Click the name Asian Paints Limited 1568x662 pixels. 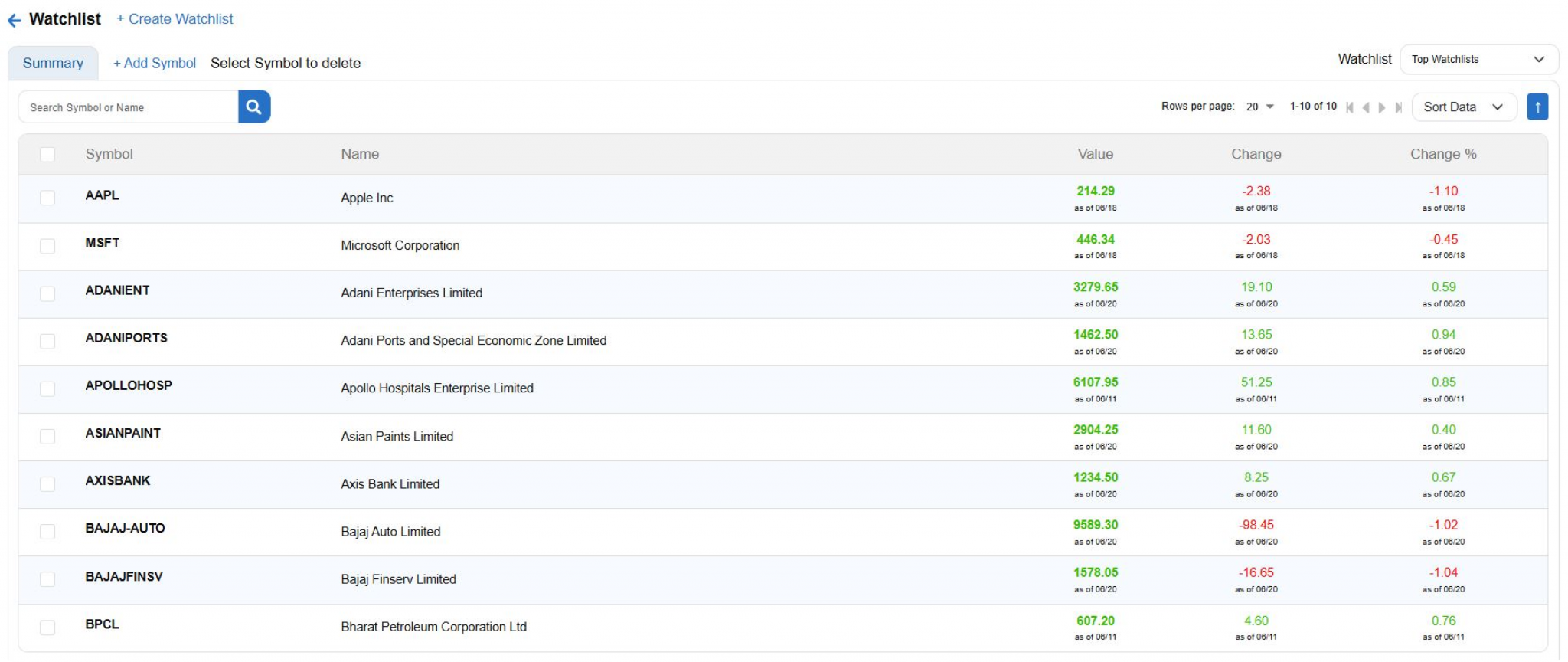[x=397, y=436]
